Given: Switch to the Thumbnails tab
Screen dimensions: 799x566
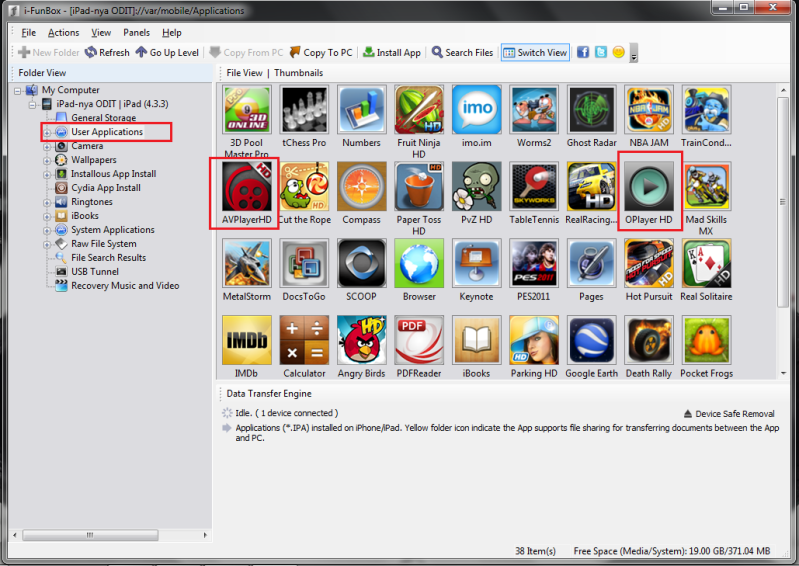Looking at the screenshot, I should [299, 73].
